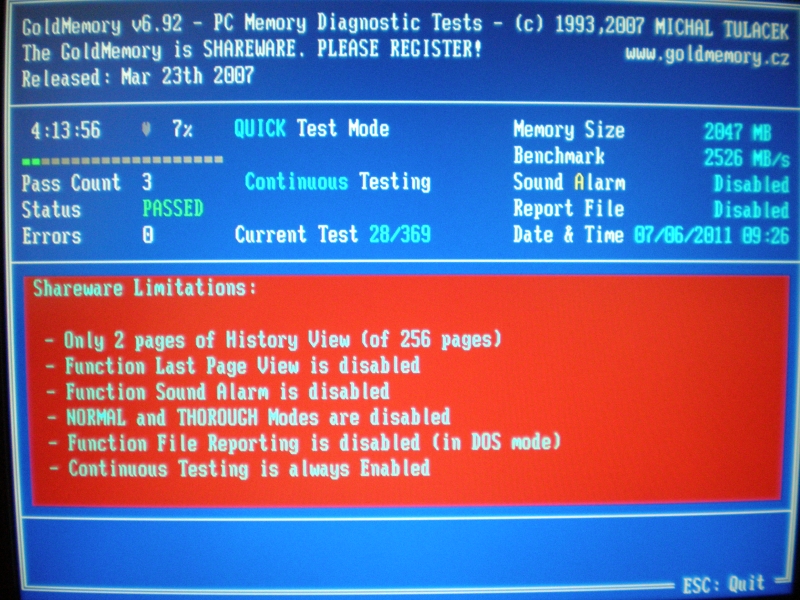Click the Errors value 0
The image size is (800, 600).
(147, 235)
